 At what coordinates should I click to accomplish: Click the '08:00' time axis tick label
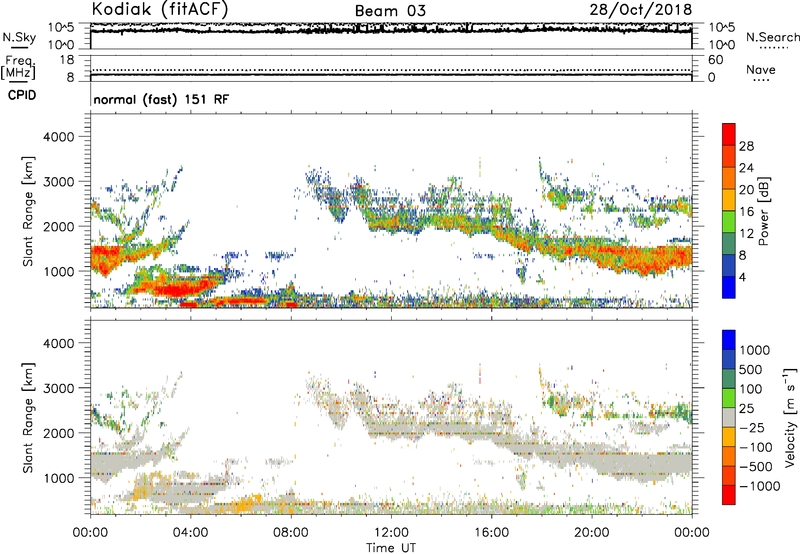click(291, 533)
